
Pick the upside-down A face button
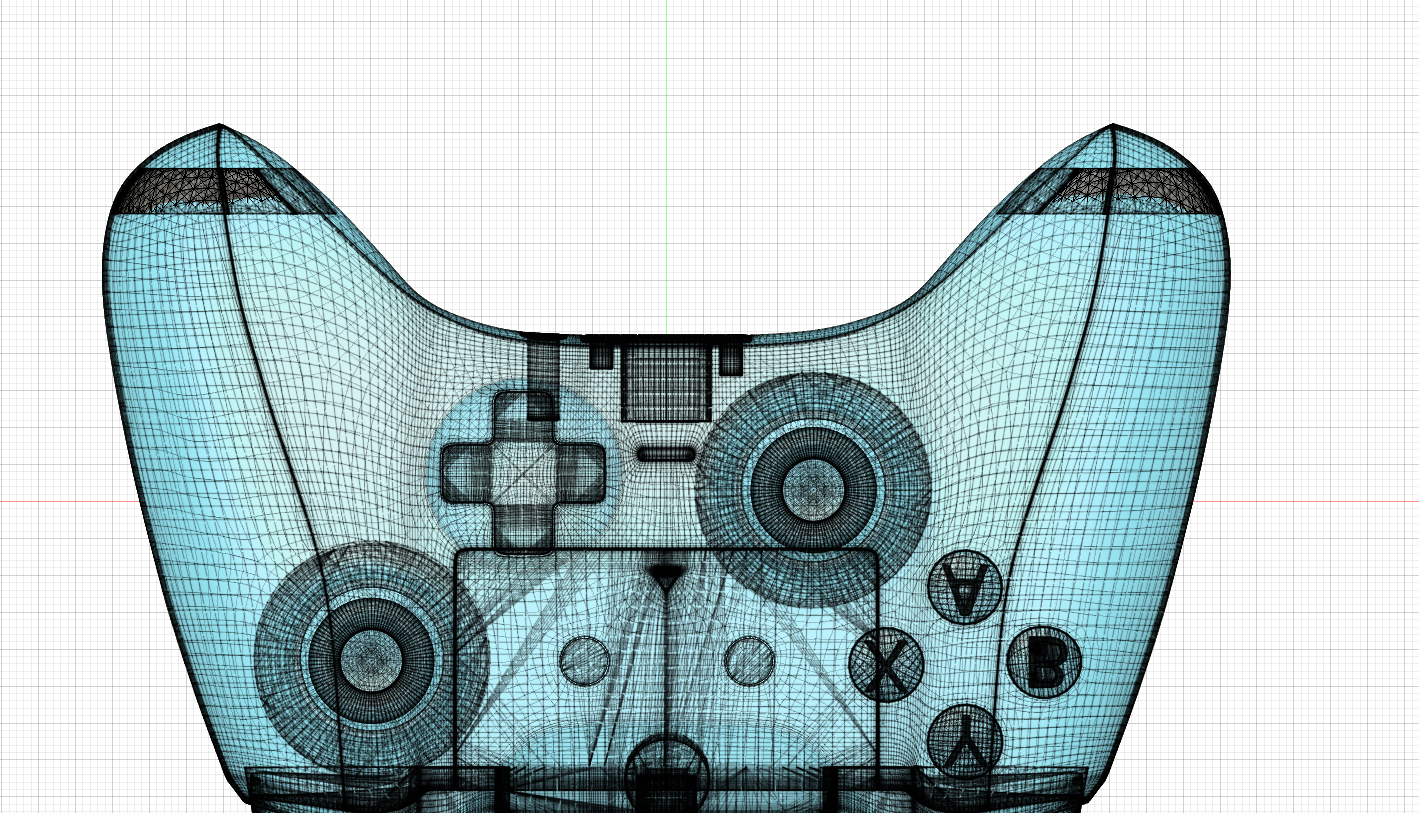pos(964,588)
